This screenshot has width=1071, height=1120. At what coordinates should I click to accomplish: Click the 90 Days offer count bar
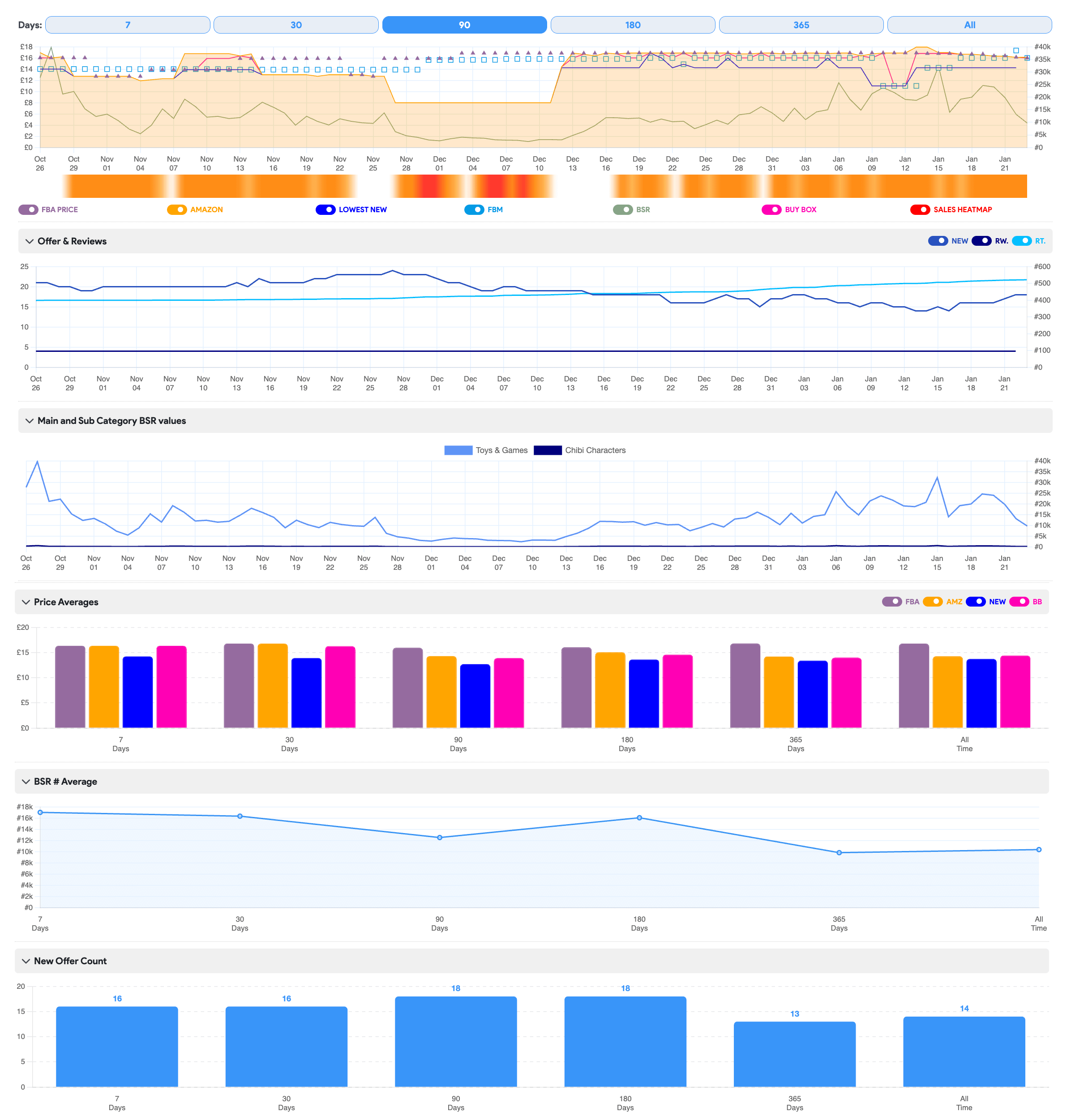pyautogui.click(x=456, y=1041)
